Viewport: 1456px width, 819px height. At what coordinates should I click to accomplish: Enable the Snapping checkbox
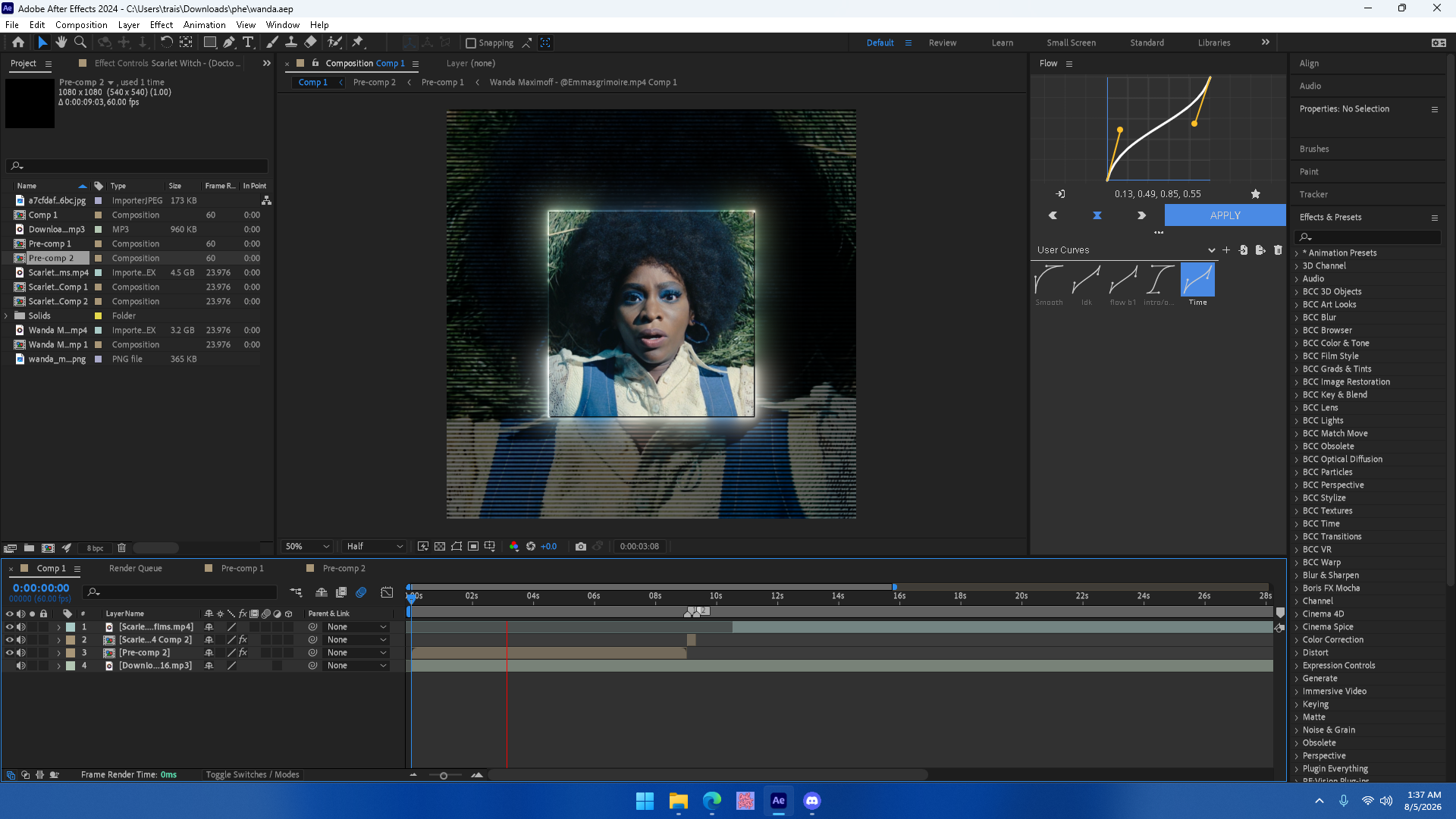click(471, 43)
